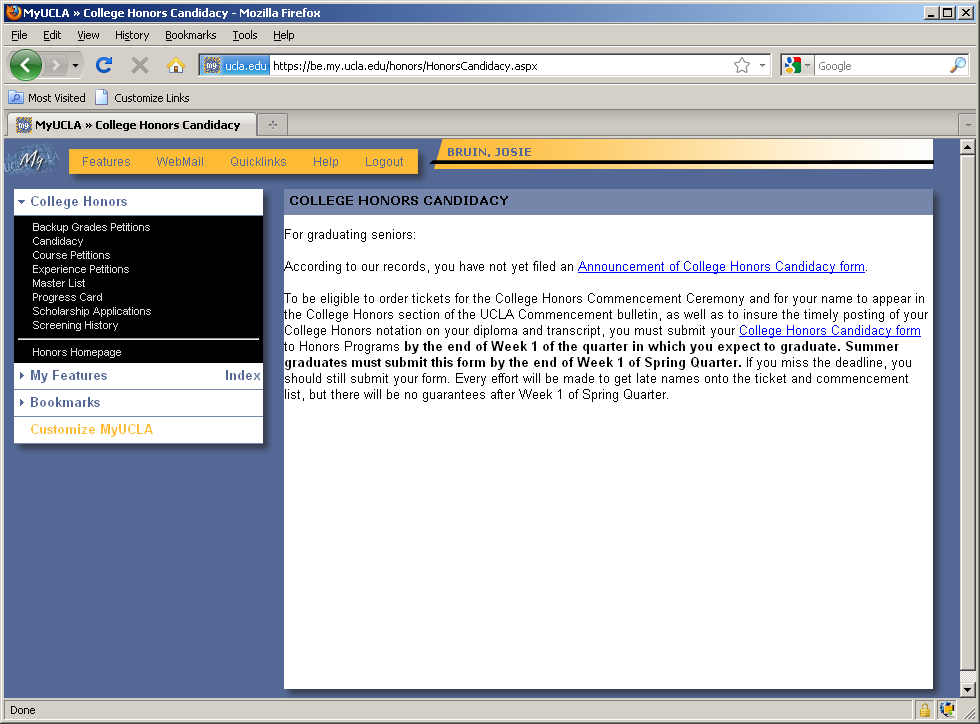Click the search magnifying glass icon
This screenshot has height=724, width=980.
tap(957, 66)
